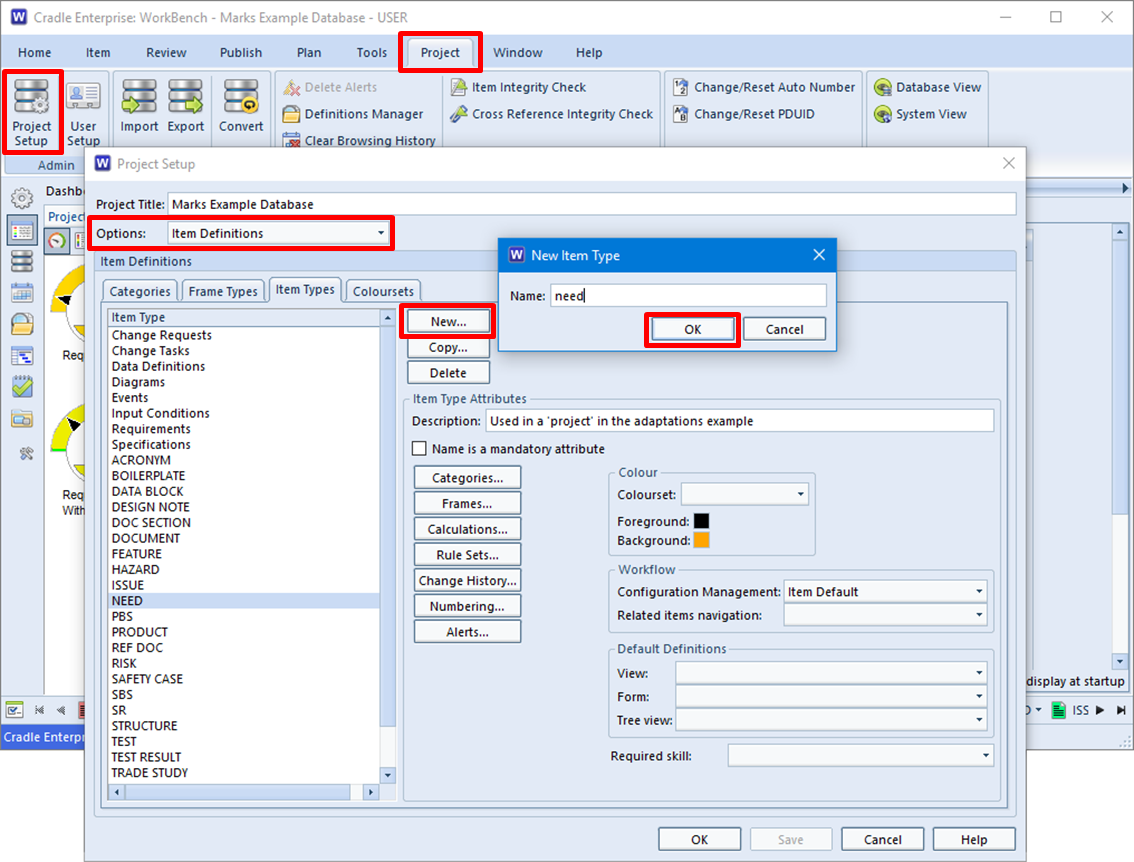This screenshot has height=862, width=1134.
Task: Switch to the Frame Types tab
Action: (x=223, y=291)
